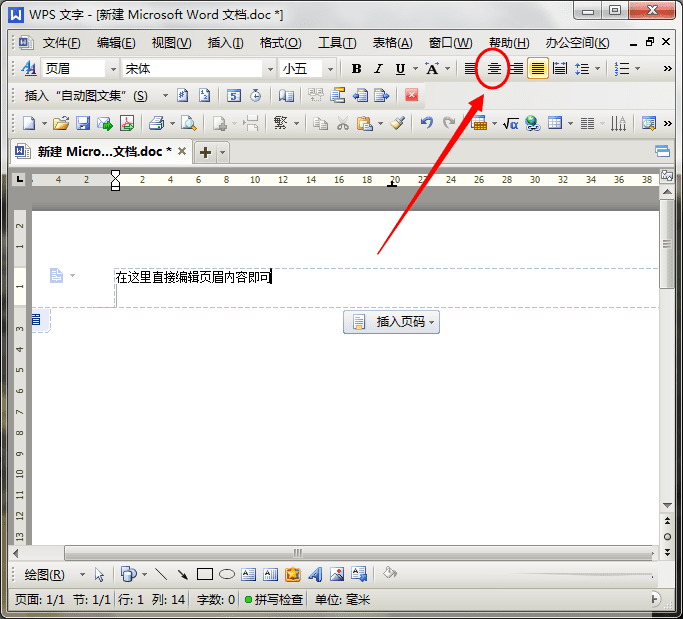Select the arrow drawing tool
Image resolution: width=683 pixels, height=619 pixels.
pyautogui.click(x=183, y=575)
